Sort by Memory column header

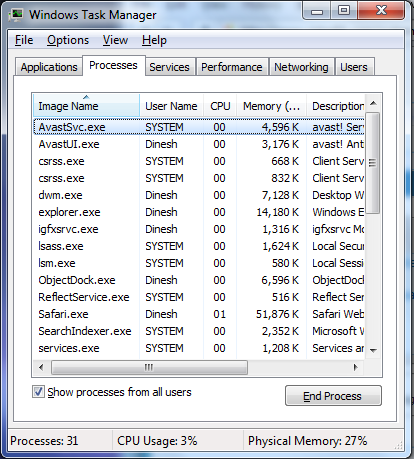(x=272, y=106)
